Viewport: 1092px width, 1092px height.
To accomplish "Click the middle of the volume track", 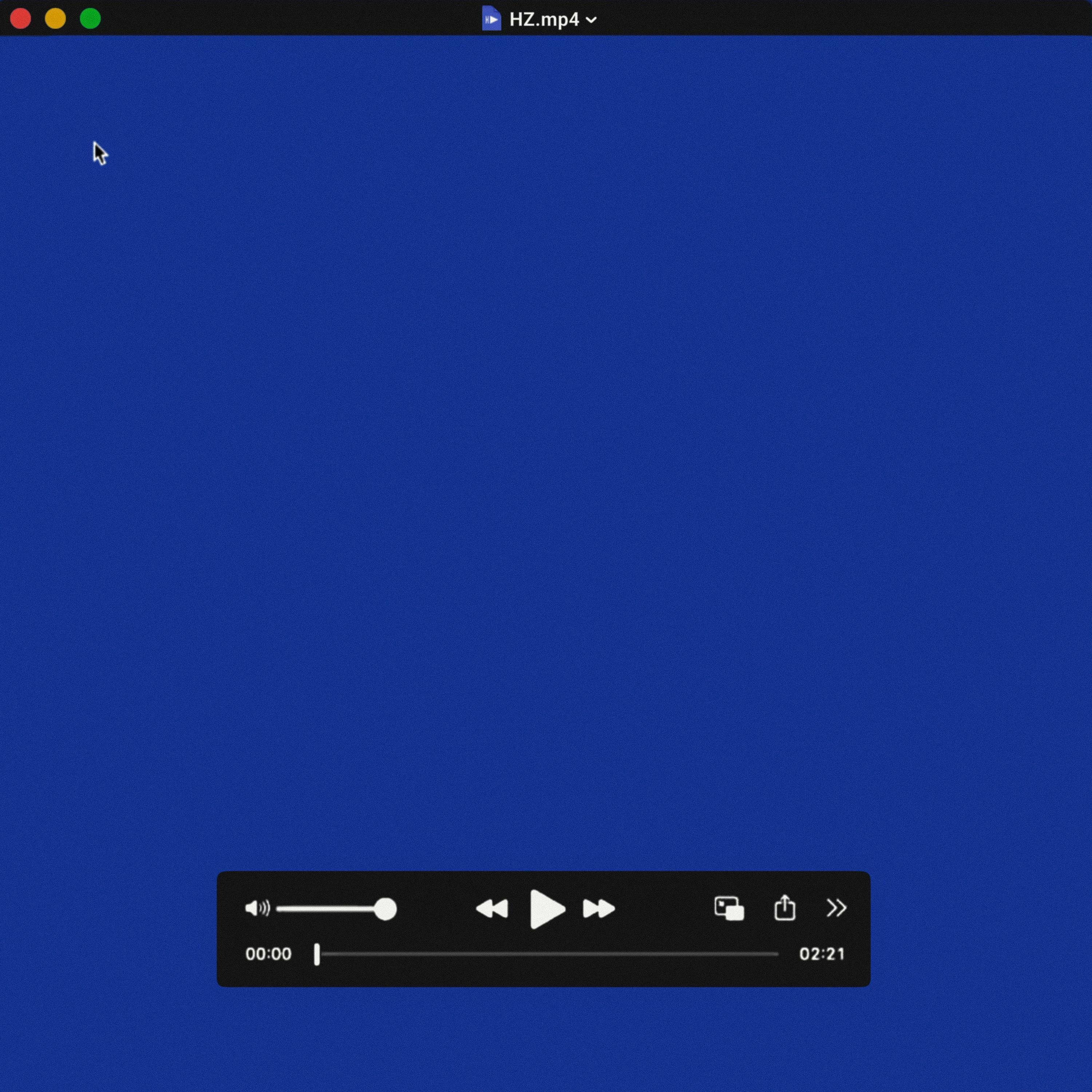I will point(331,909).
